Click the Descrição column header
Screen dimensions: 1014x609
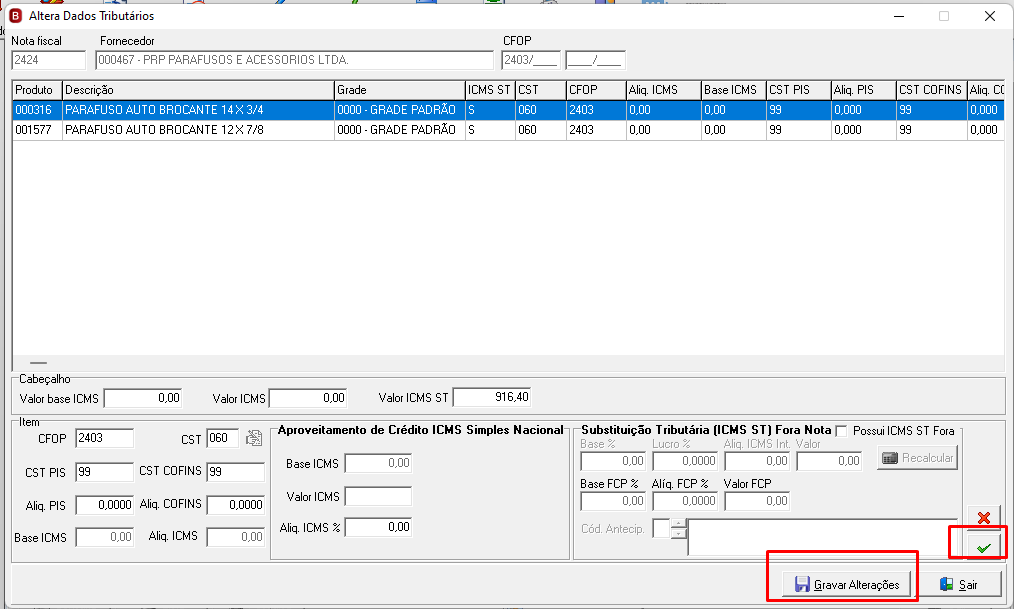[x=199, y=90]
